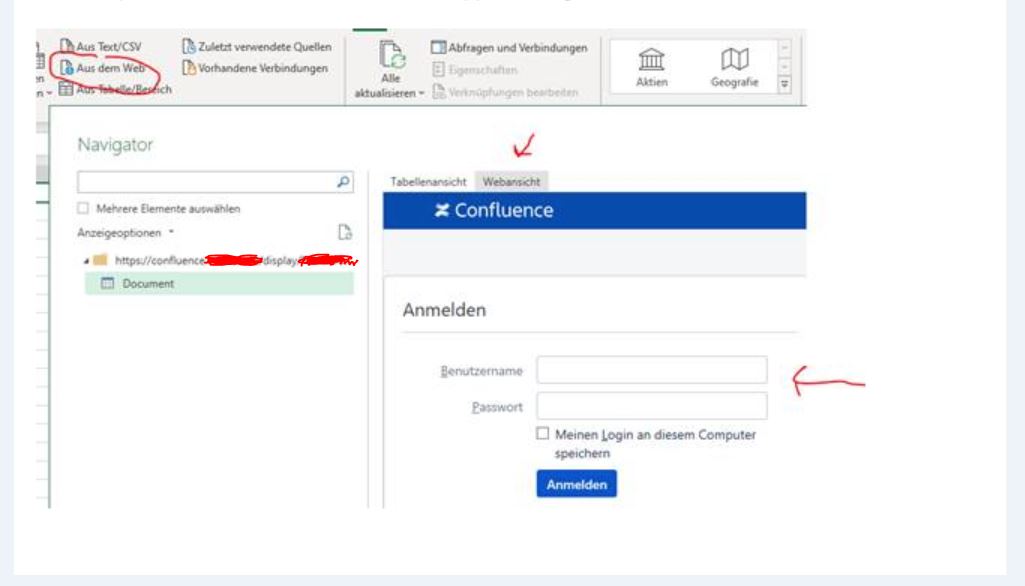Open Zuletzt verwendete Quellen
This screenshot has height=586, width=1025.
coord(257,46)
